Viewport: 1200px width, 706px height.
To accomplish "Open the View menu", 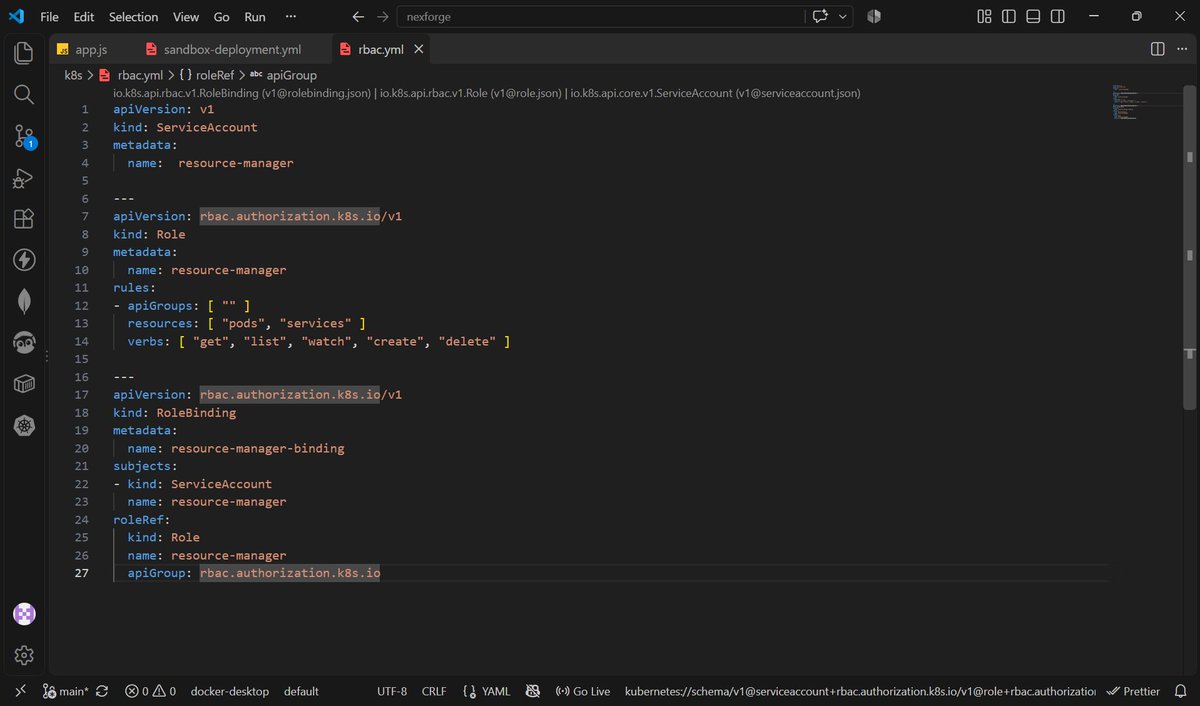I will [186, 17].
